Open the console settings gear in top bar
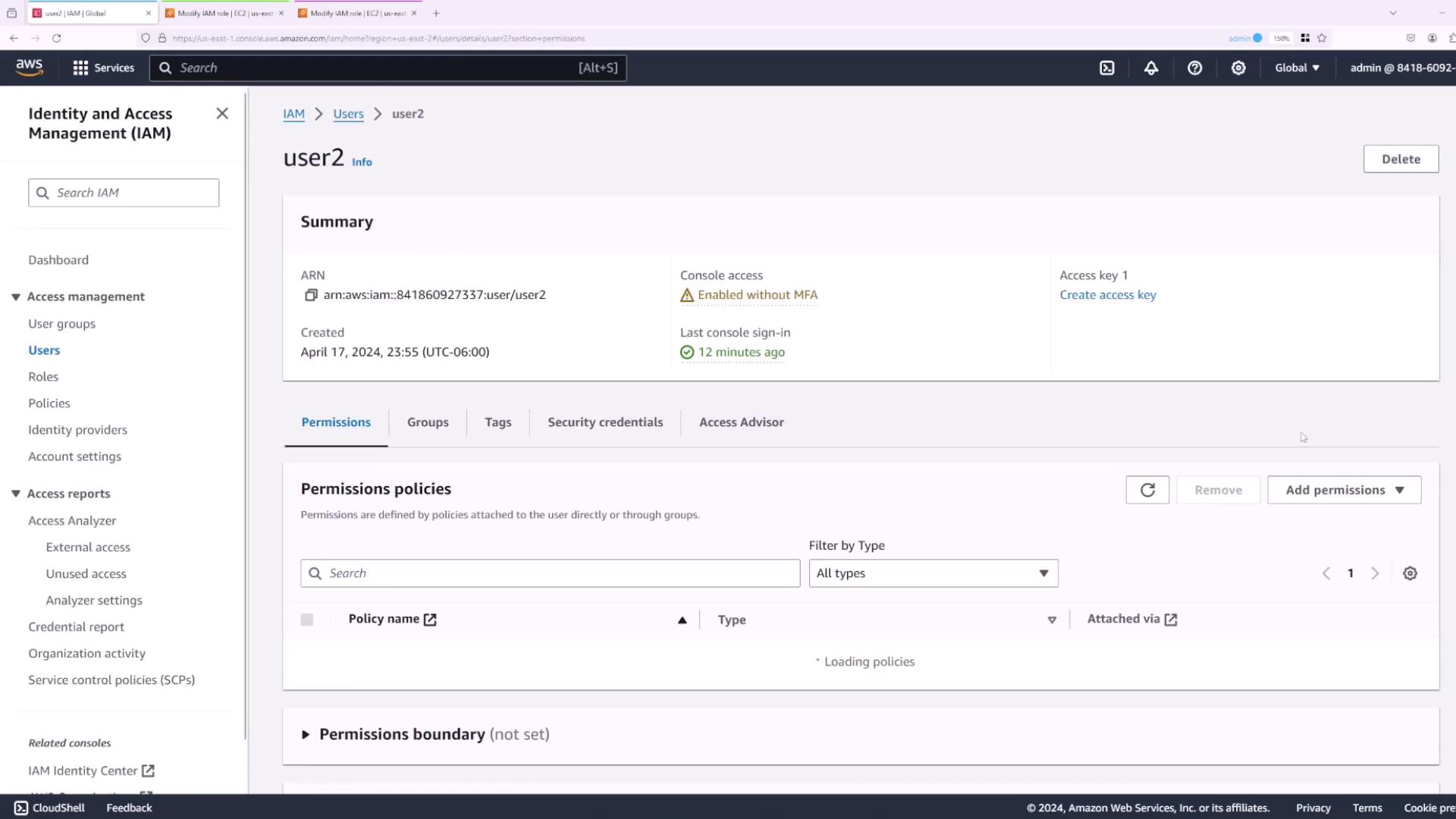The height and width of the screenshot is (819, 1456). (x=1238, y=68)
